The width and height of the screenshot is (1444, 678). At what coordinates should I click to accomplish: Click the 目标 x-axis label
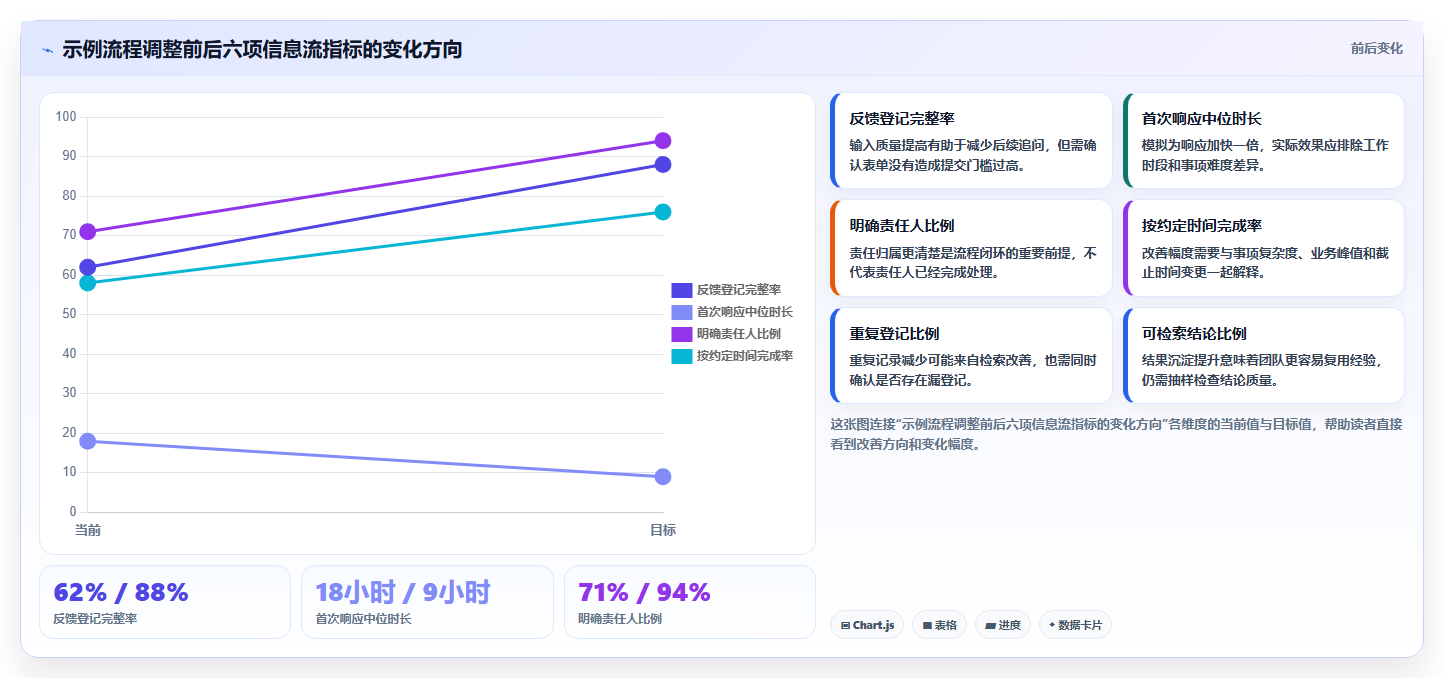[x=663, y=530]
